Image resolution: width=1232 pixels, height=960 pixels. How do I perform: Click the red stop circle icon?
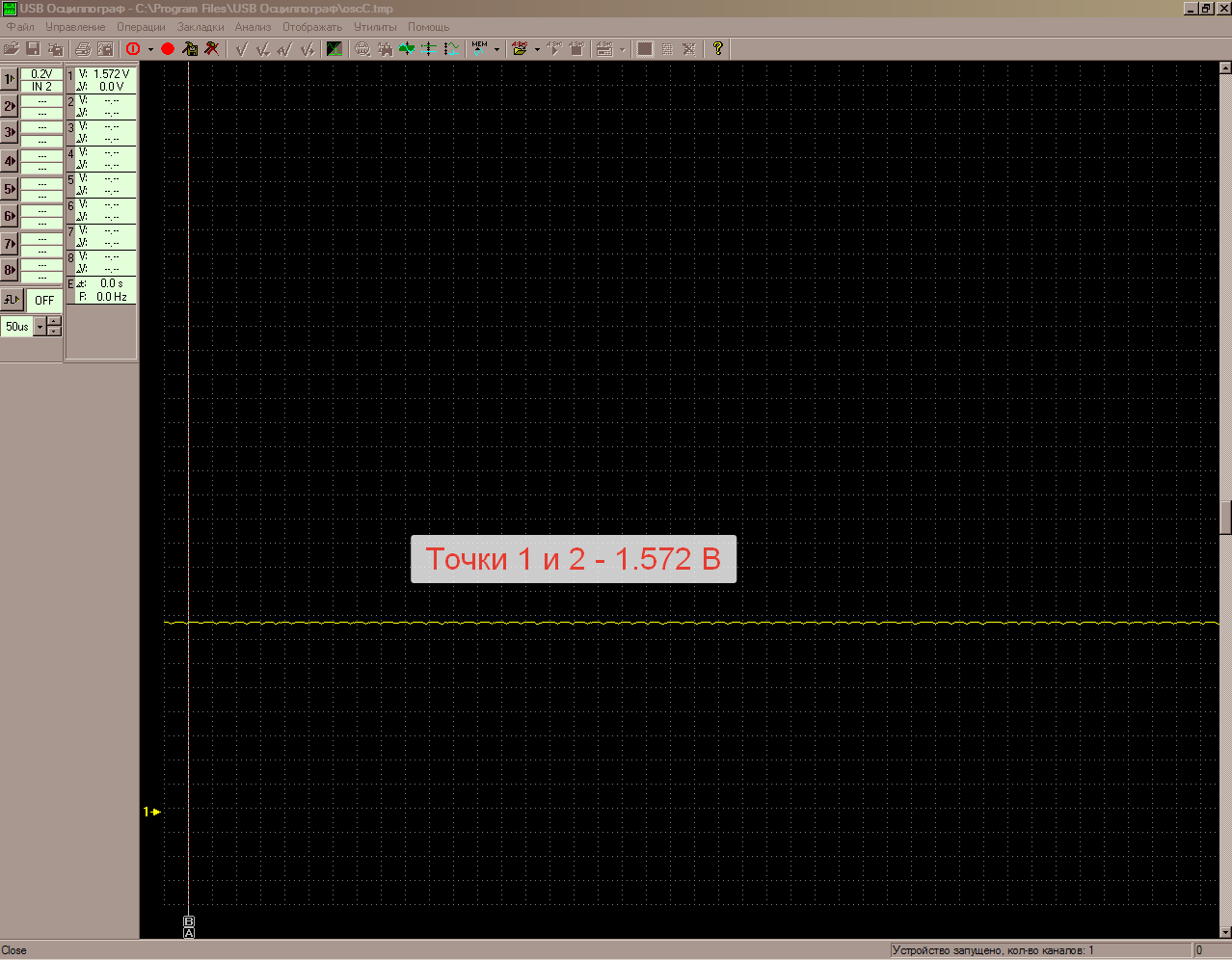133,48
